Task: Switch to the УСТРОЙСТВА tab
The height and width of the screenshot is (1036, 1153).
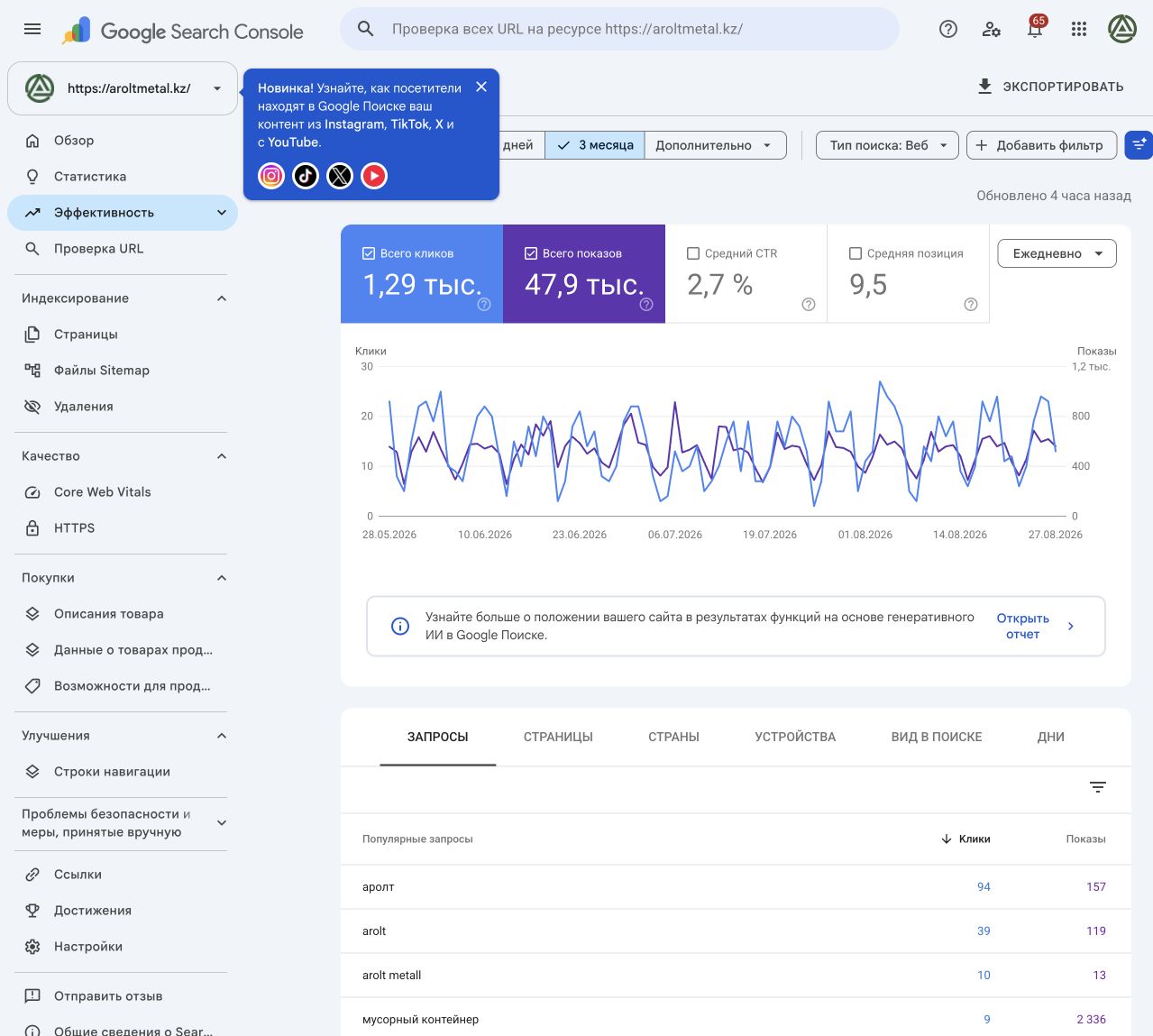Action: tap(795, 737)
